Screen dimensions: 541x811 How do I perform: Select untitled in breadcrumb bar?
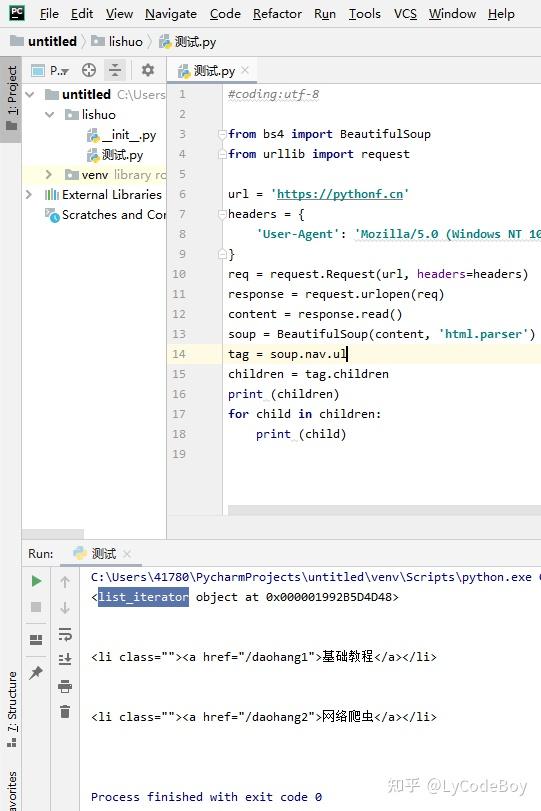pyautogui.click(x=44, y=41)
